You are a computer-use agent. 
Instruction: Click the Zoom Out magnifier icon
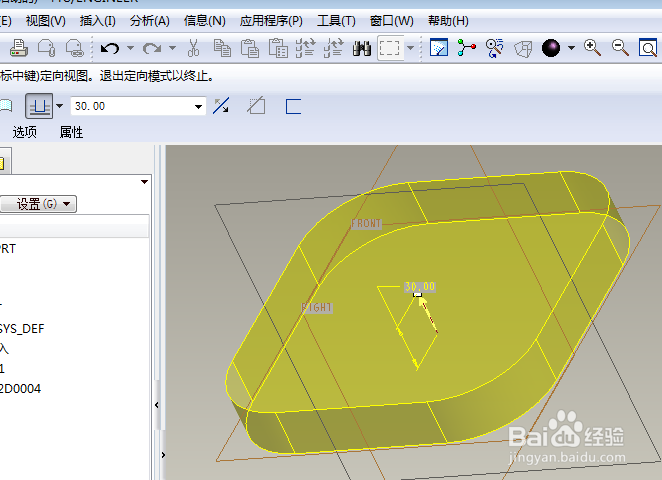click(620, 48)
